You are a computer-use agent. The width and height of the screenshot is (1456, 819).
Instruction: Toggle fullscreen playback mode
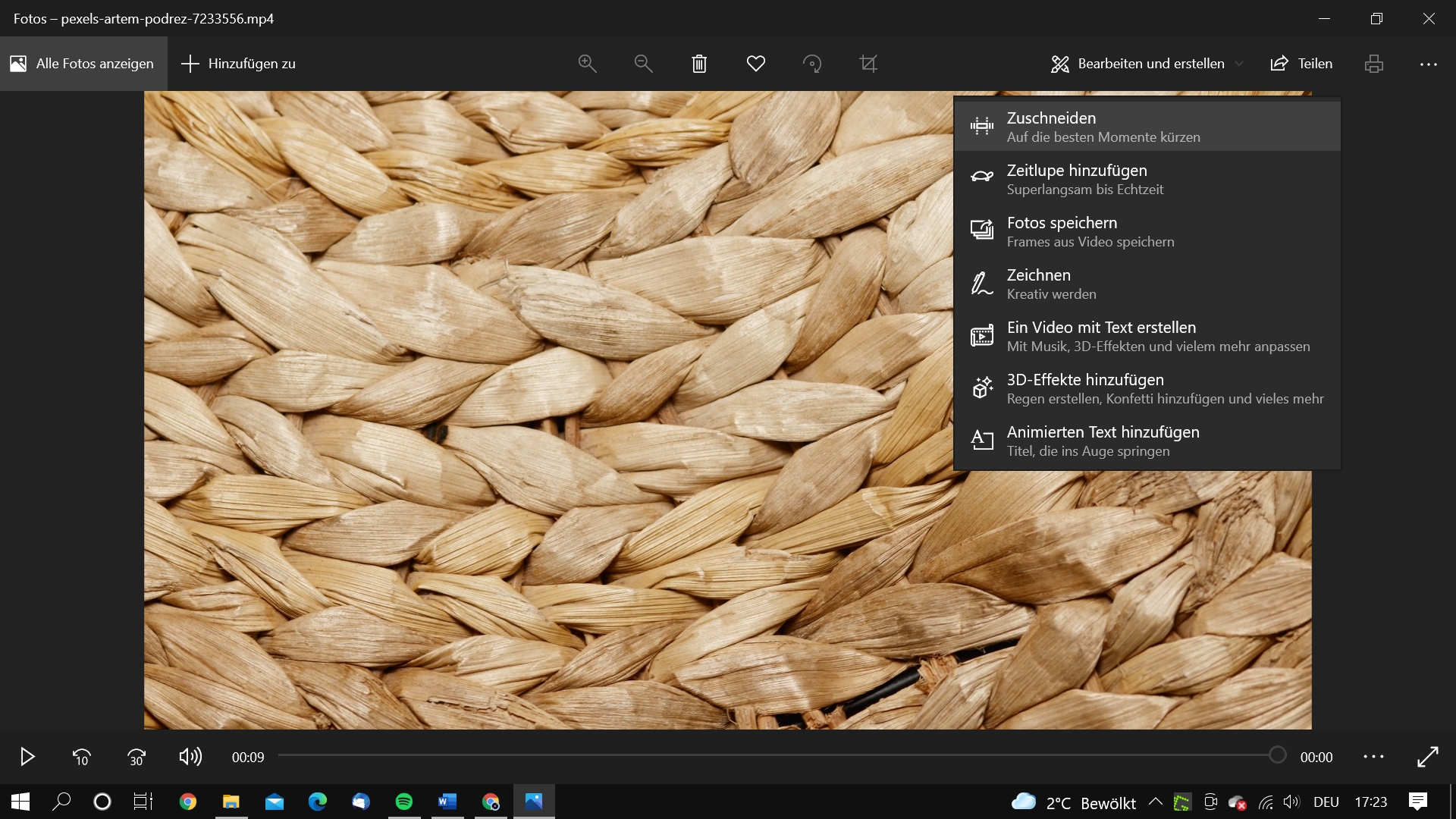click(1429, 756)
